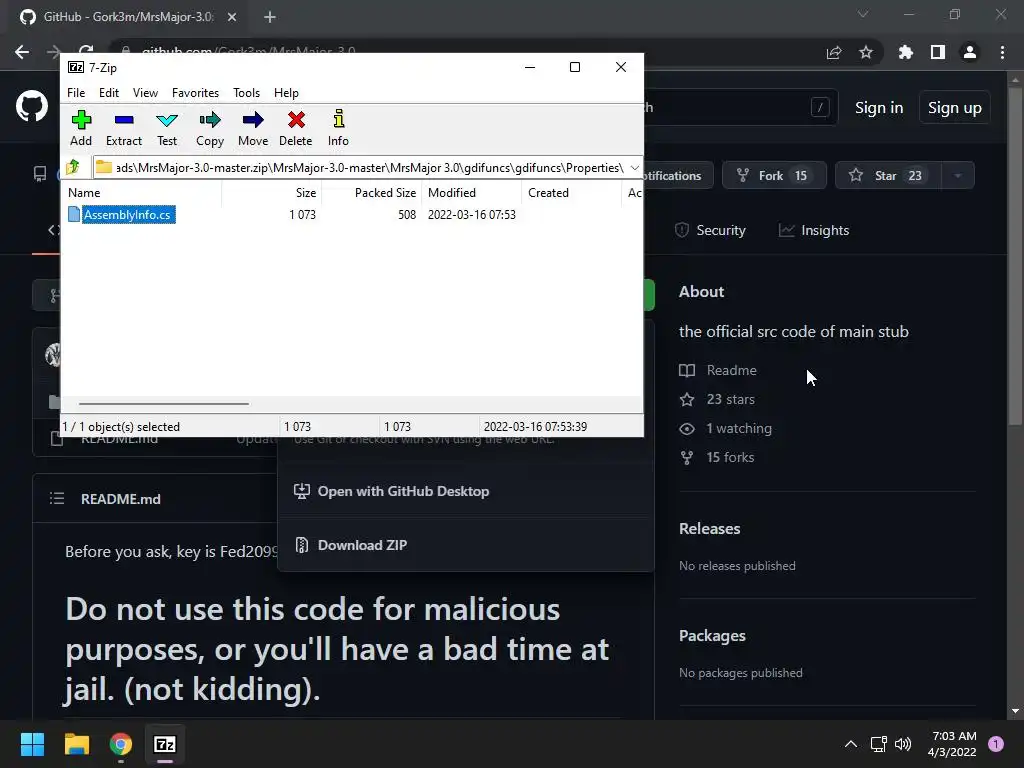This screenshot has width=1024, height=768.
Task: Open Chrome three-dot menu
Action: 1002,52
